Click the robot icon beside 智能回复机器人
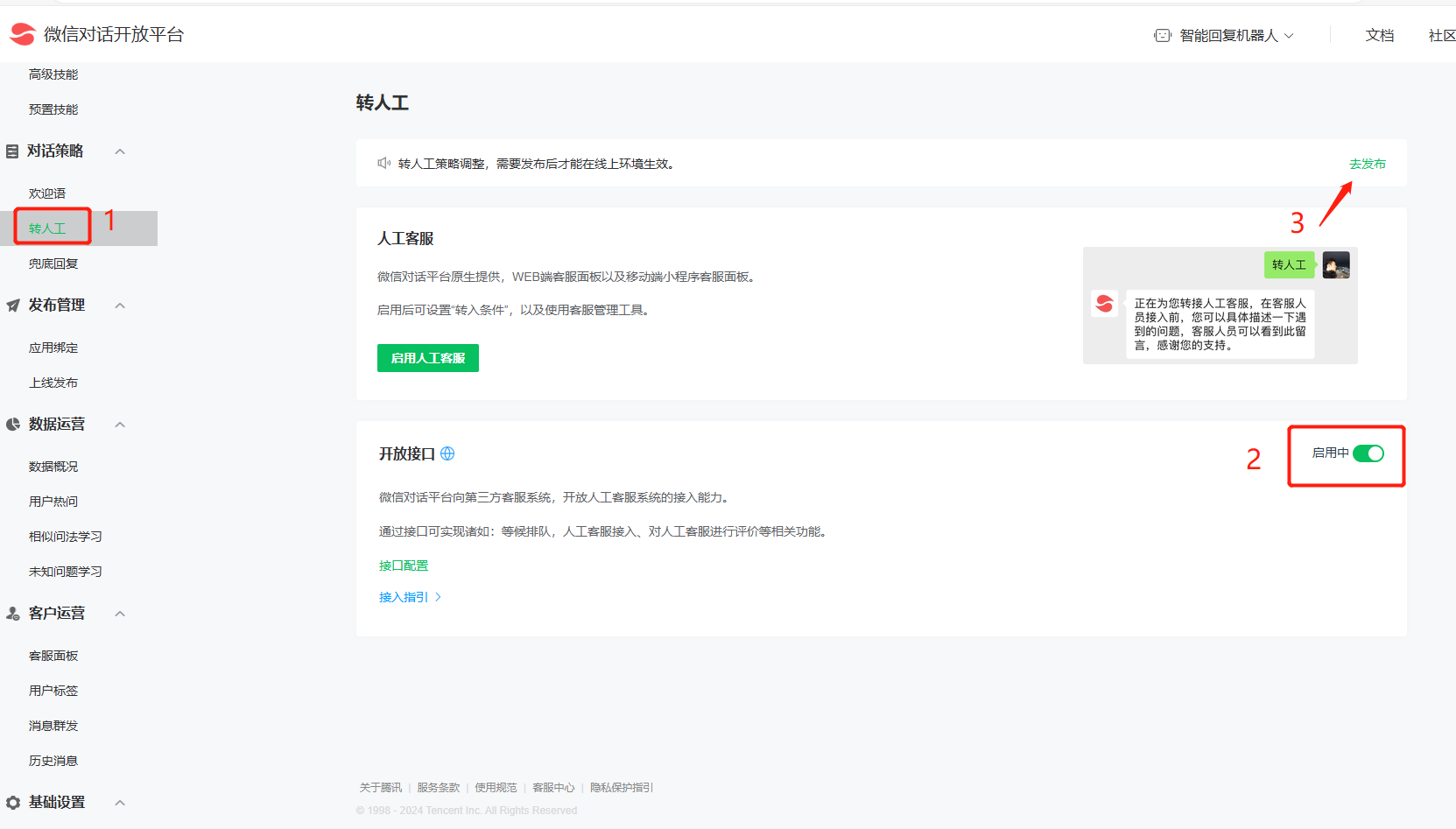 tap(1162, 36)
